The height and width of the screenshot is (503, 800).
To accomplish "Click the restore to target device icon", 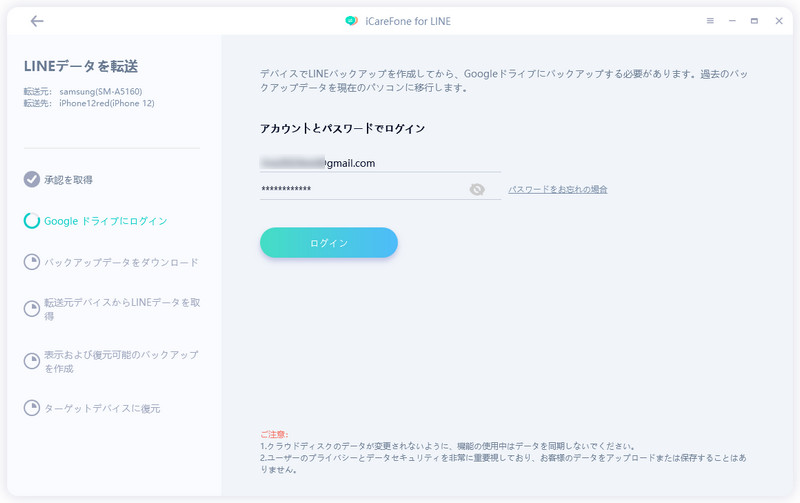I will [x=32, y=408].
